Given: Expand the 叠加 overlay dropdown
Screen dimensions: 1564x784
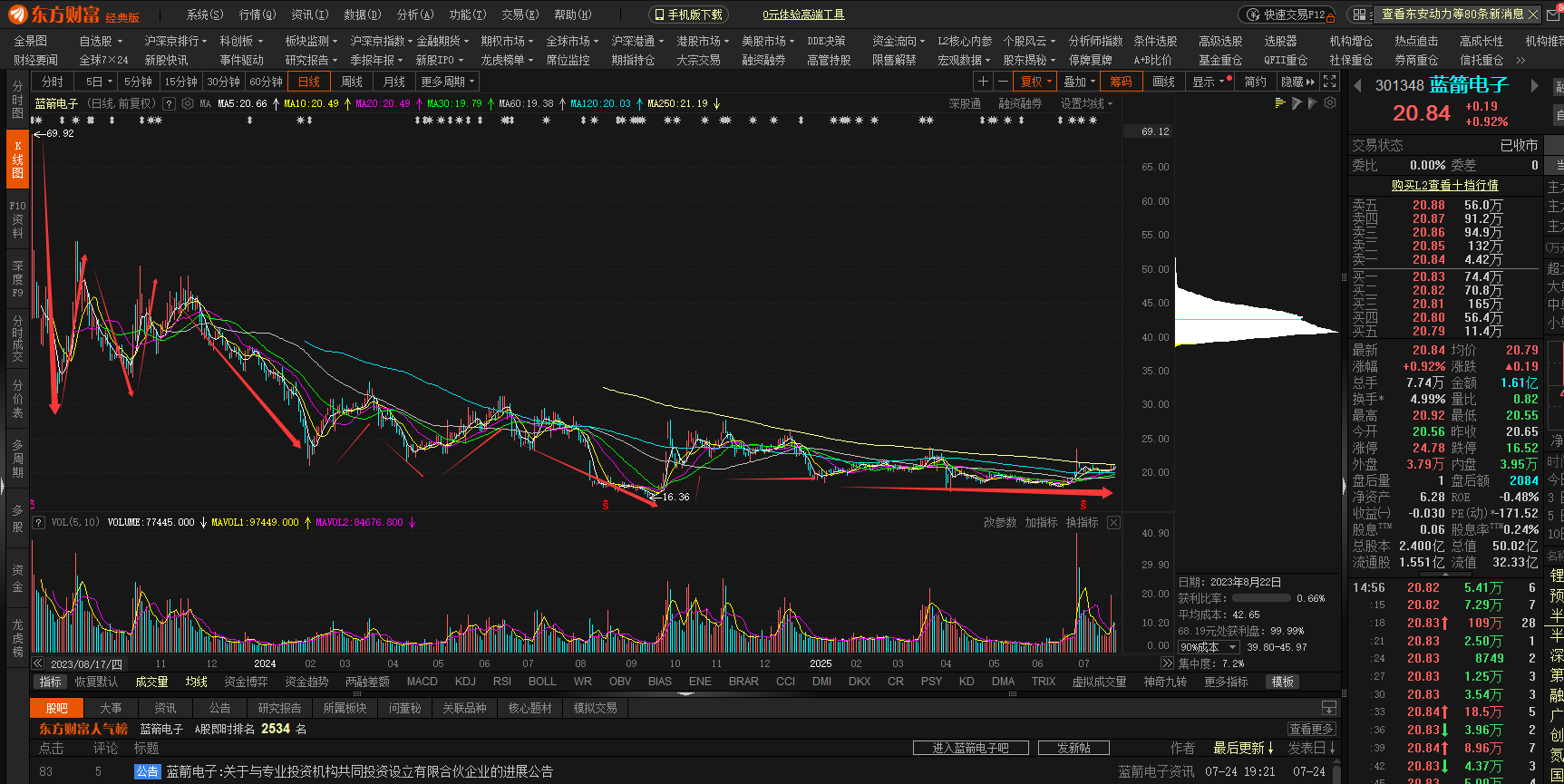Looking at the screenshot, I should (x=1079, y=82).
